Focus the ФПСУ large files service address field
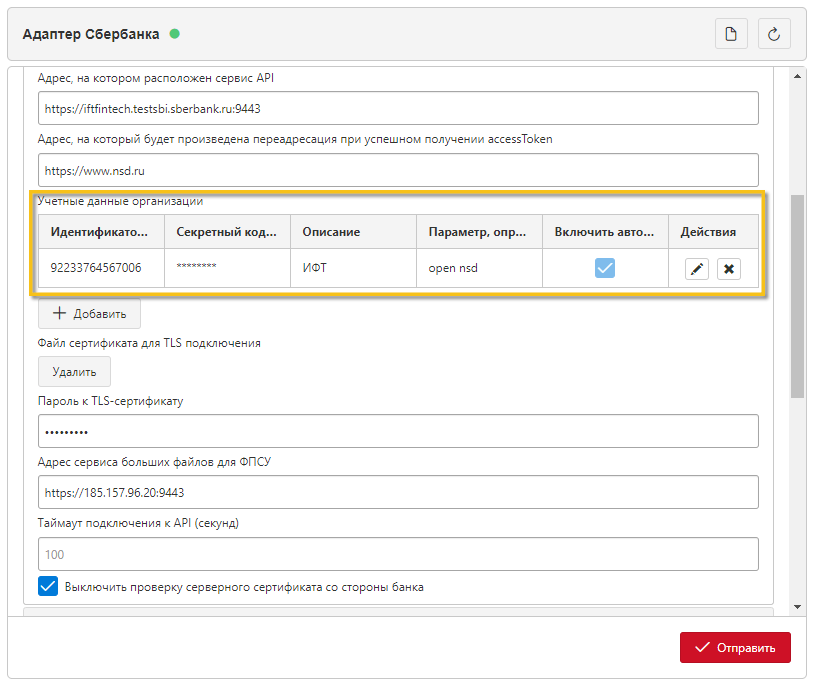 [398, 492]
